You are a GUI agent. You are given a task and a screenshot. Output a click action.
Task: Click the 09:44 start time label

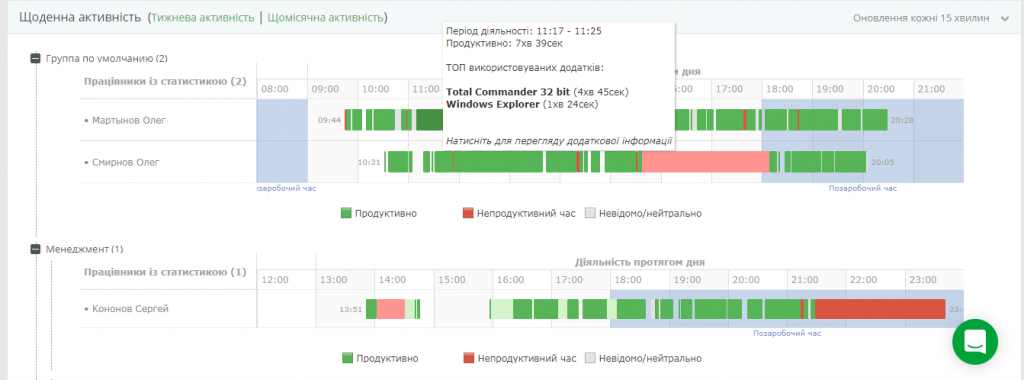pos(329,120)
